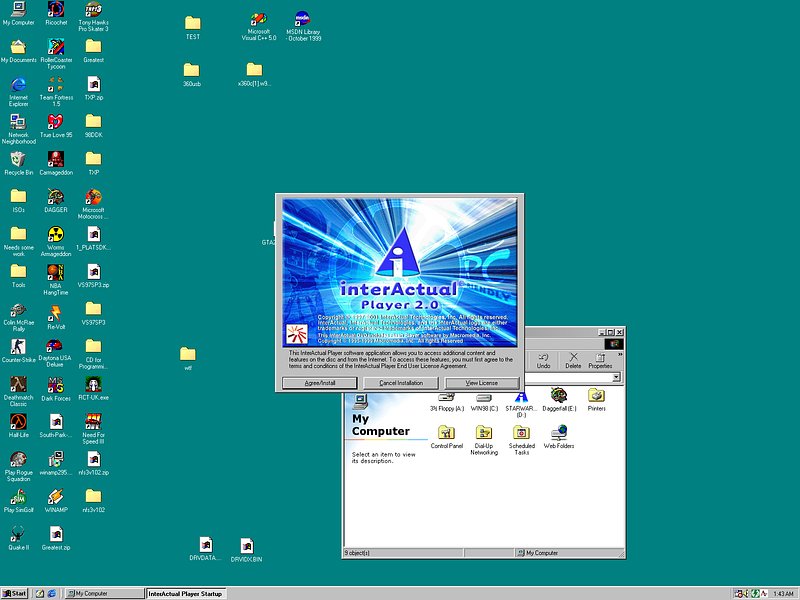Select the Web Folders icon
The image size is (800, 600).
[559, 432]
